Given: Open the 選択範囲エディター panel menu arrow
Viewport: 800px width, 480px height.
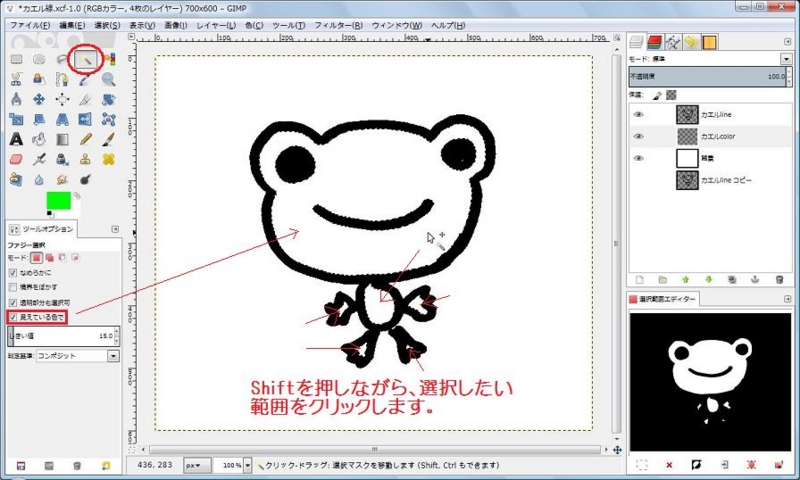Looking at the screenshot, I should [x=787, y=299].
